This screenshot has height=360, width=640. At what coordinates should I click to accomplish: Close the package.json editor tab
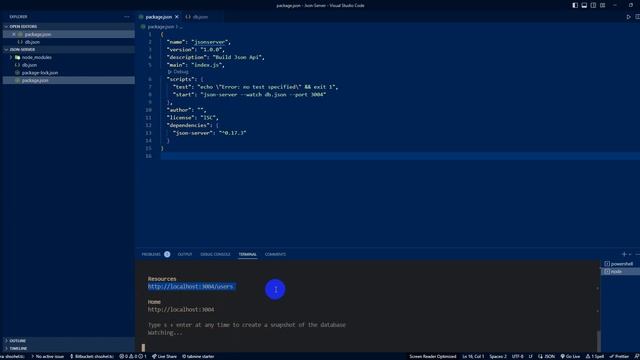[177, 17]
